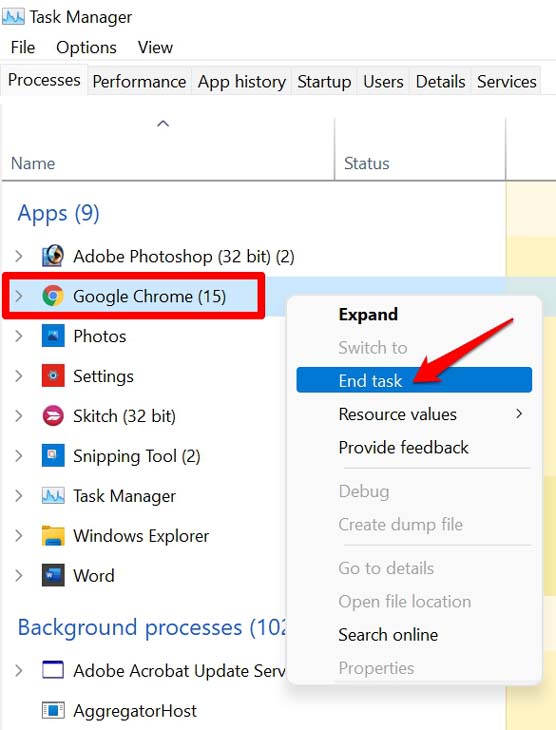Select the Skitch (32 bit) row text
This screenshot has width=556, height=730.
point(124,416)
